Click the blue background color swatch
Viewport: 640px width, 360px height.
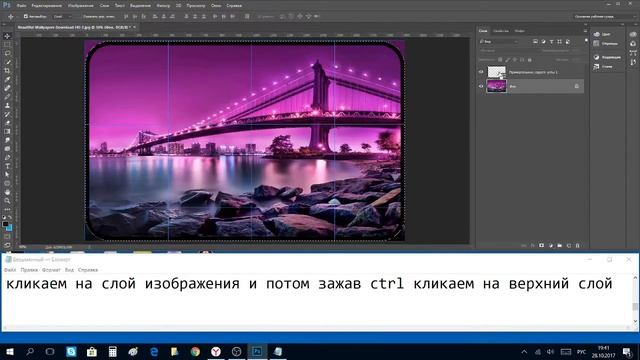tap(10, 228)
